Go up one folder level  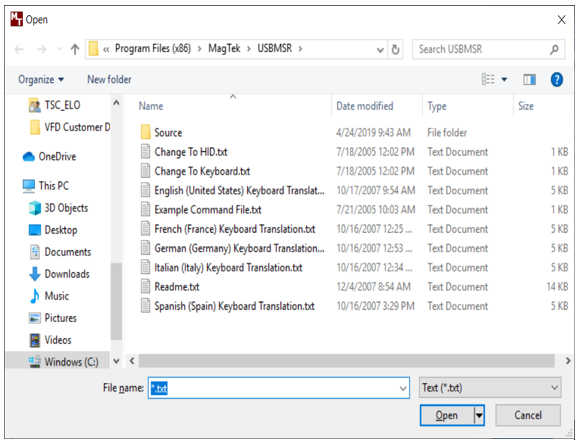(x=75, y=49)
